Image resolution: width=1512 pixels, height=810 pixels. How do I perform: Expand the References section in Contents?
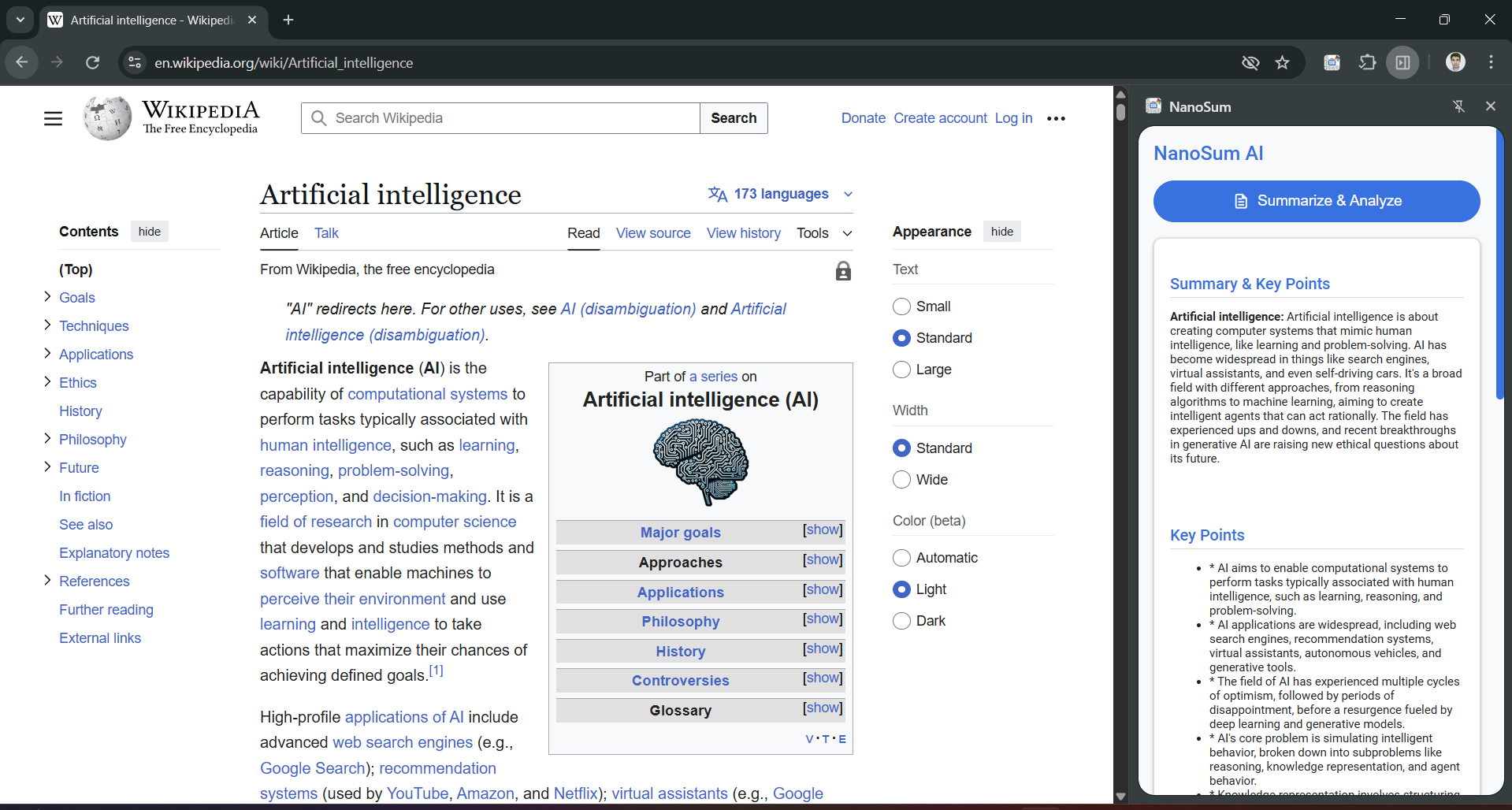[x=47, y=580]
